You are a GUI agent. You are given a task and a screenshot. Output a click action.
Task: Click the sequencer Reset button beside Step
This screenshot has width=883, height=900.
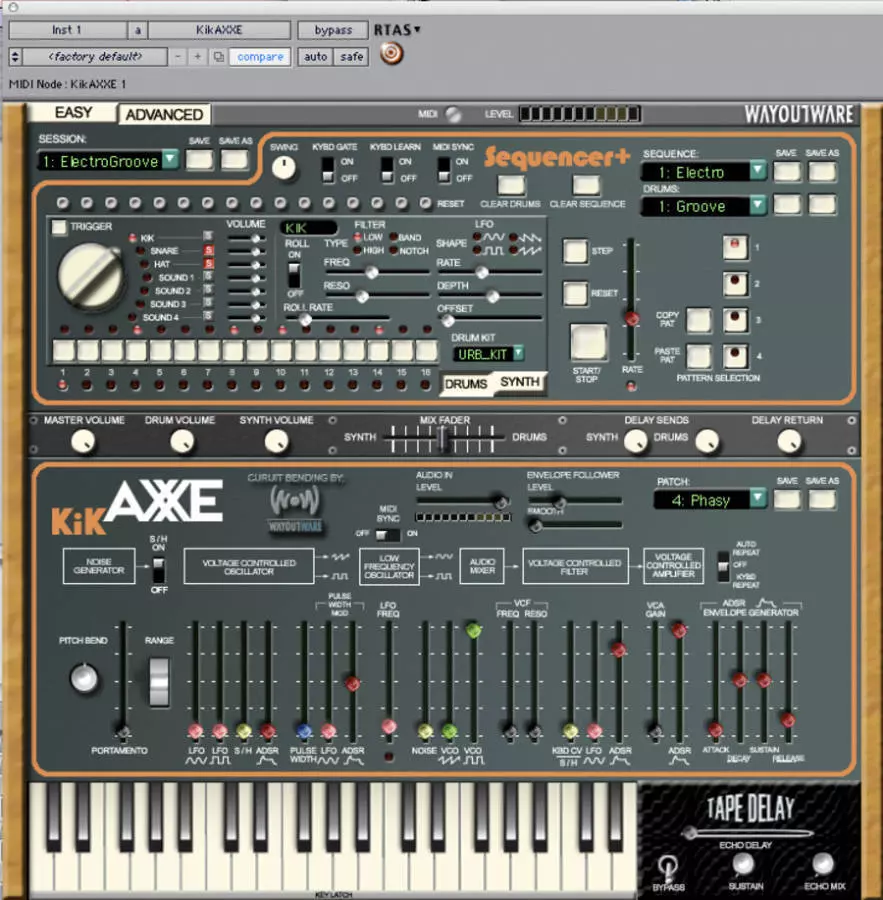point(575,293)
